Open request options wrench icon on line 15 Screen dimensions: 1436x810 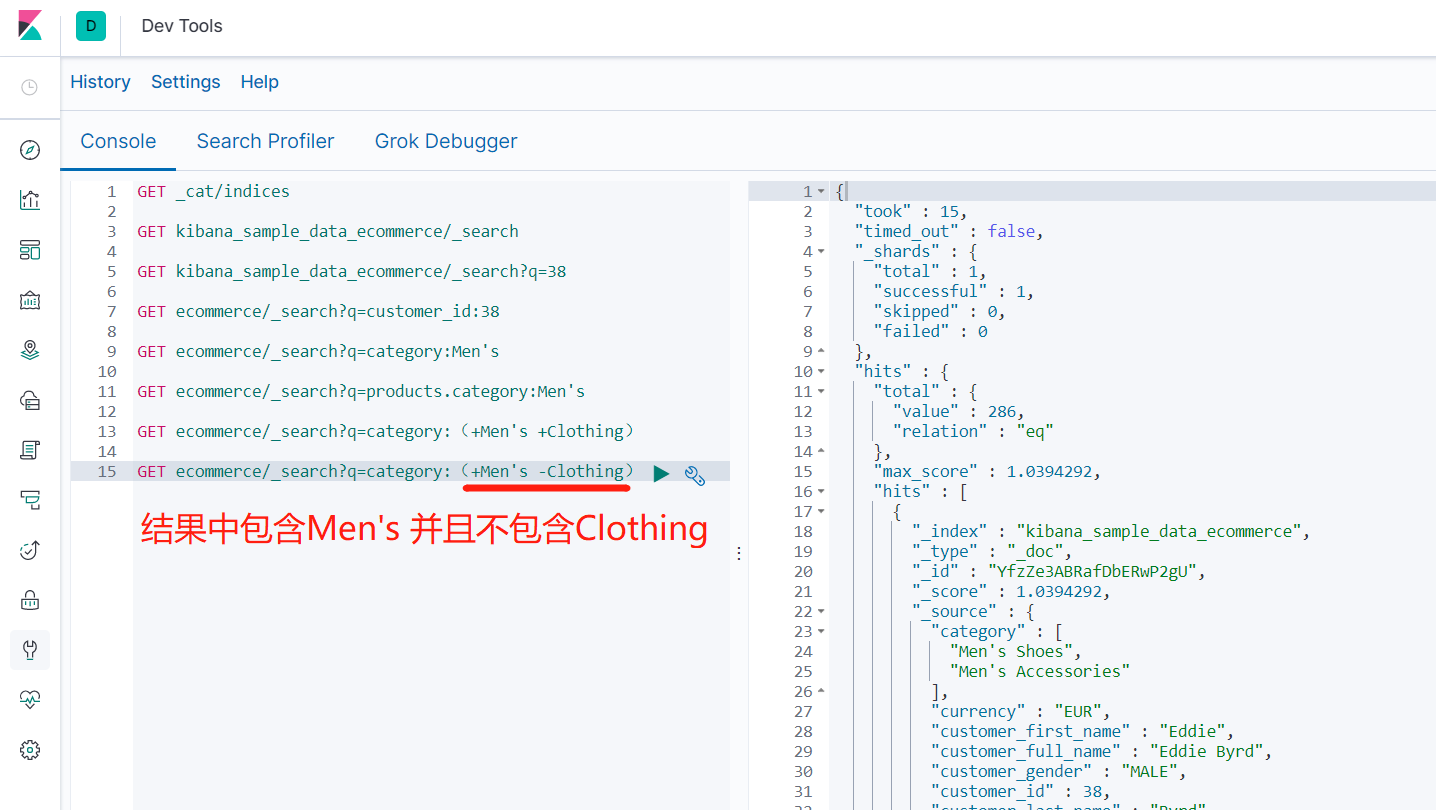[x=695, y=475]
